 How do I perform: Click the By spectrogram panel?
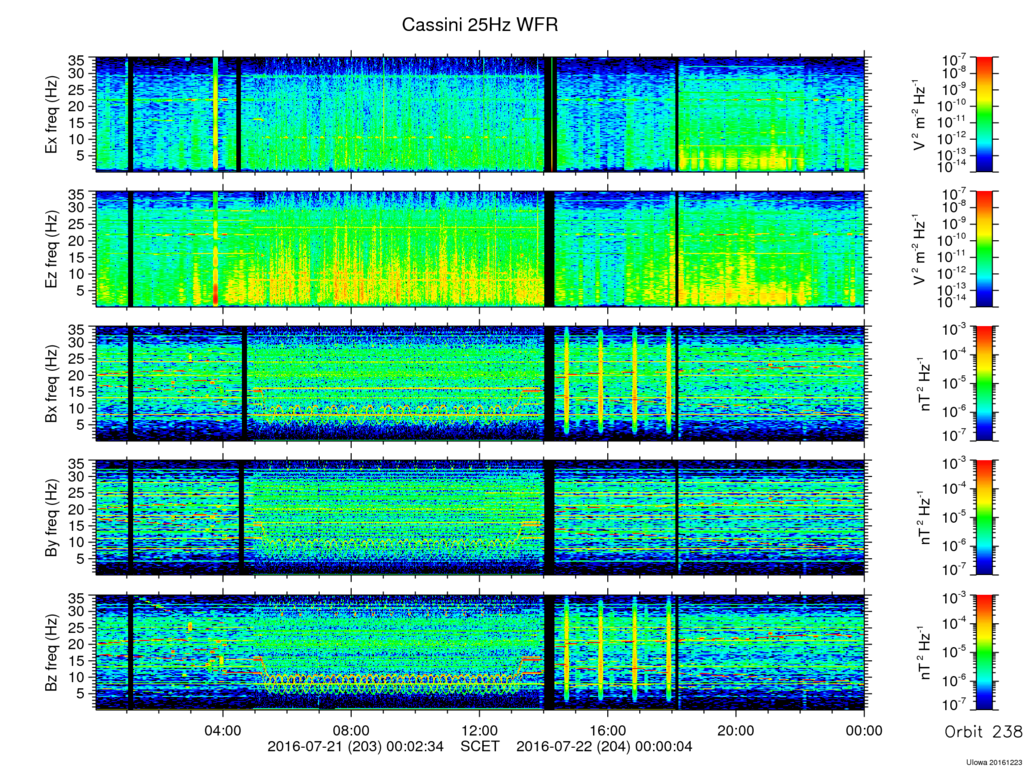480,517
